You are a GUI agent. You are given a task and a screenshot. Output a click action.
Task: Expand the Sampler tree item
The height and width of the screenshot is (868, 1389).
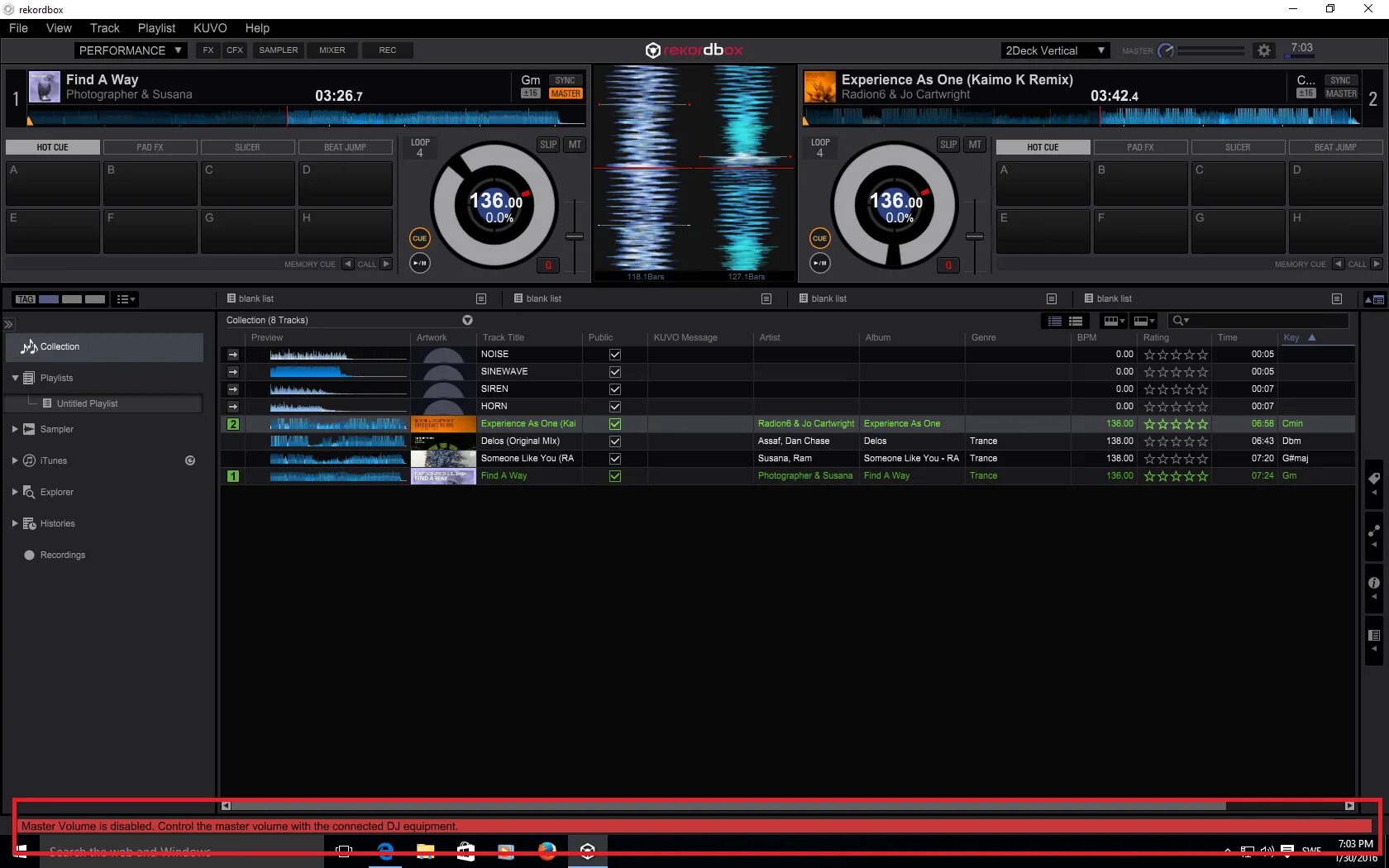tap(15, 429)
